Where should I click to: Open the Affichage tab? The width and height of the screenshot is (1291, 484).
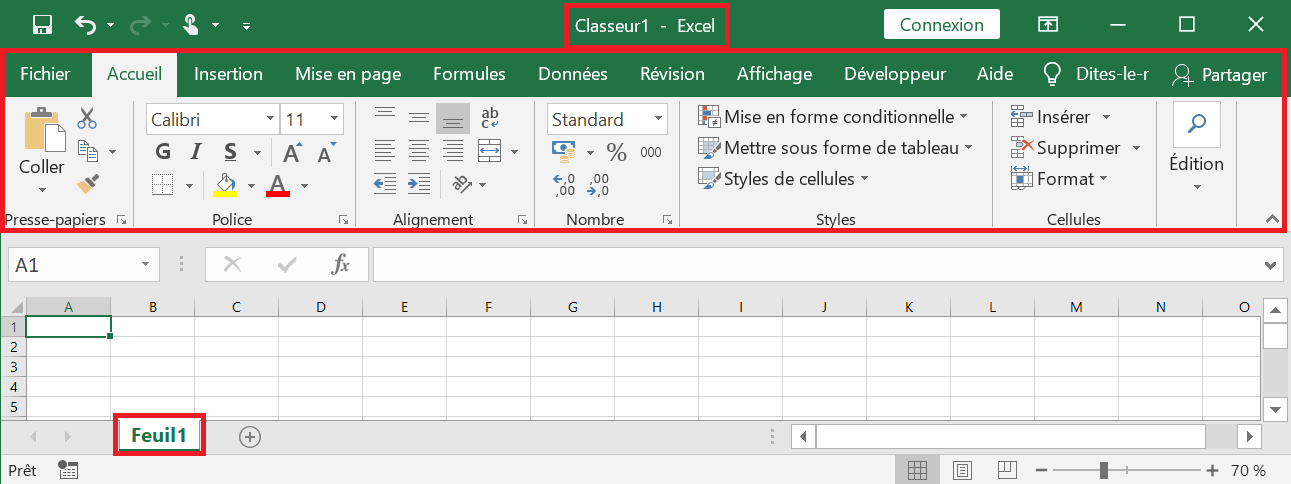pyautogui.click(x=774, y=74)
